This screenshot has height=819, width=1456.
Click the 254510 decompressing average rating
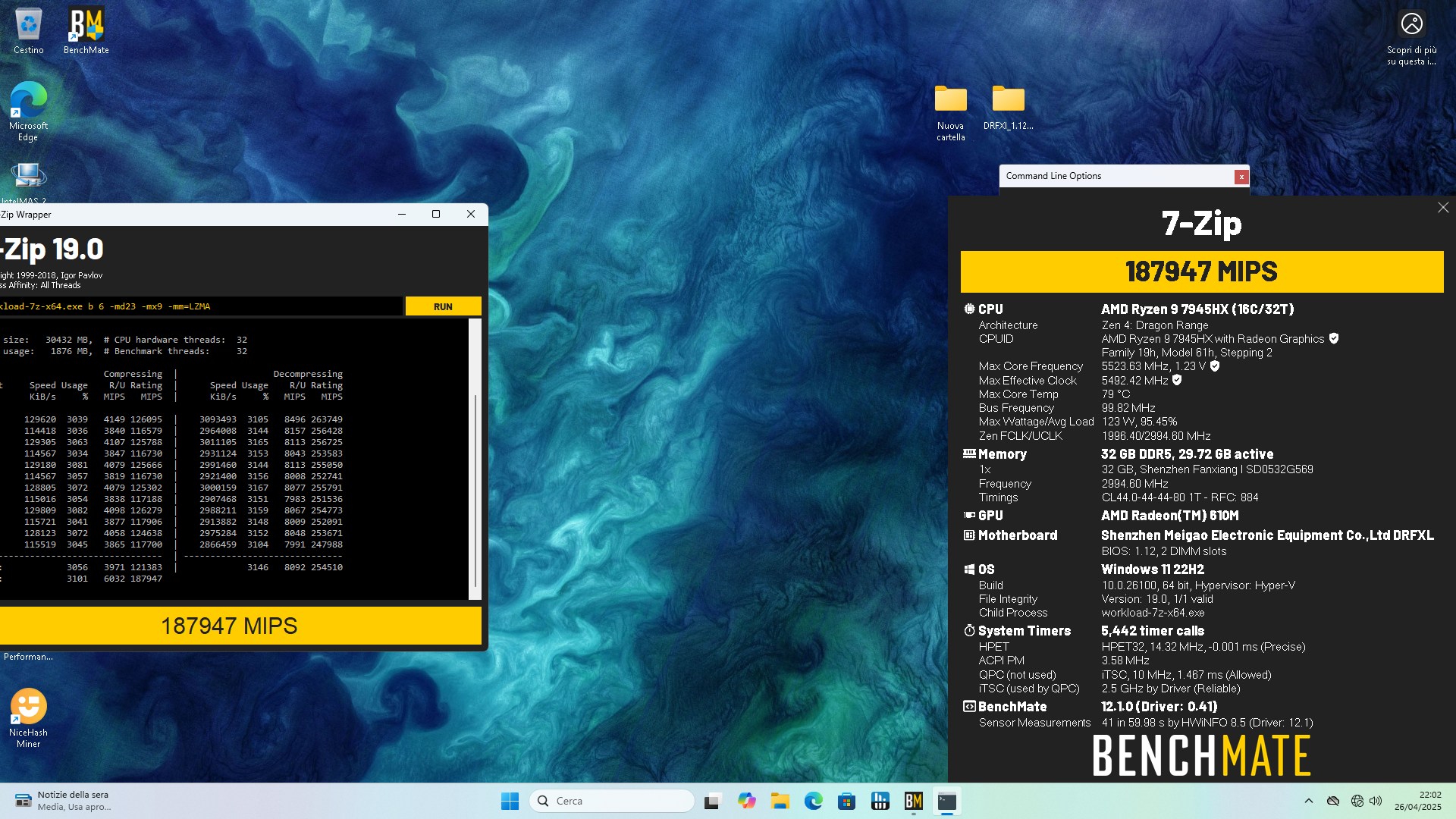coord(327,567)
